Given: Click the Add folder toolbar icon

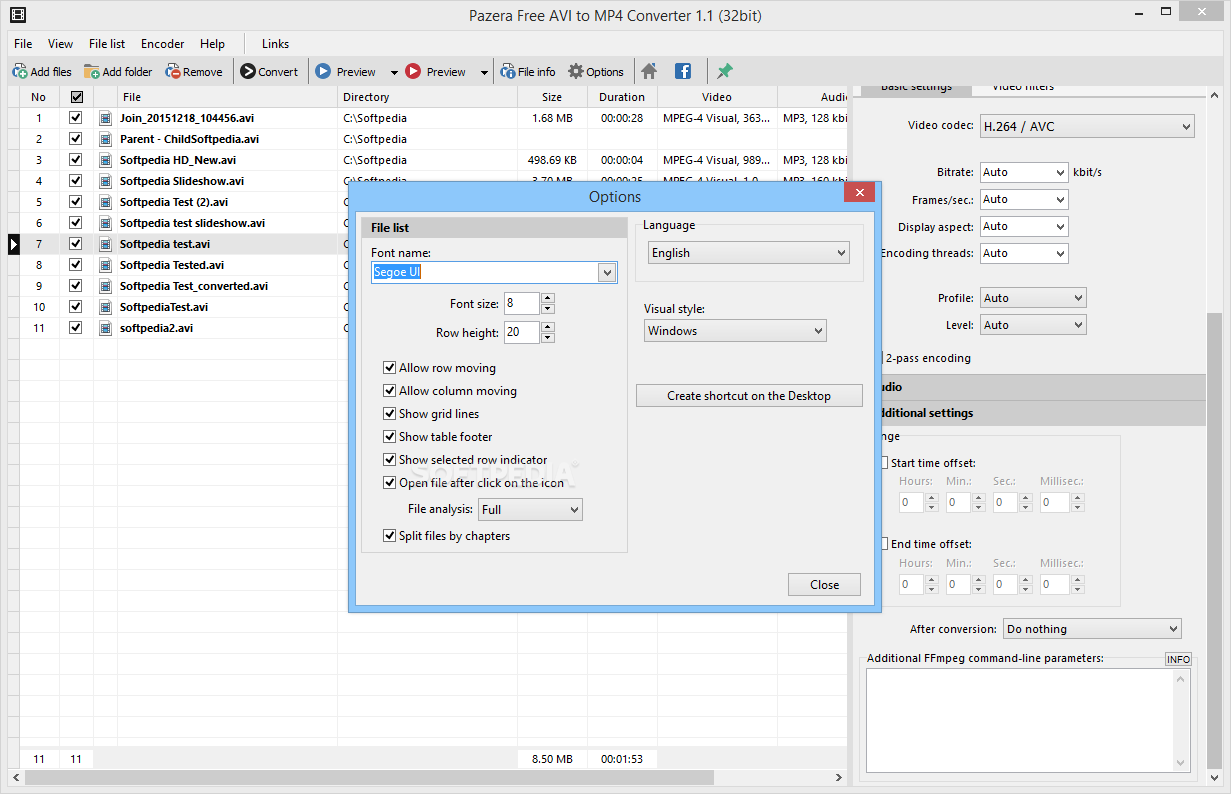Looking at the screenshot, I should click(x=92, y=72).
